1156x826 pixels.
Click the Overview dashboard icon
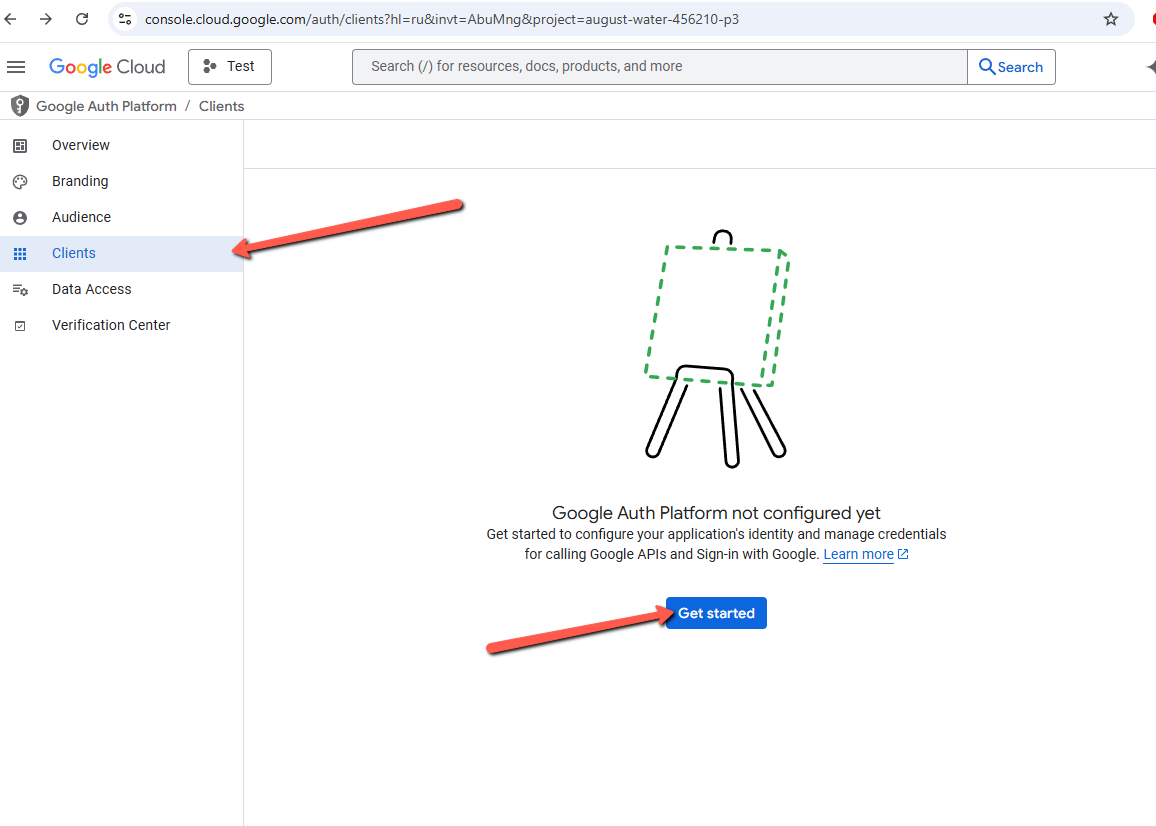(20, 146)
